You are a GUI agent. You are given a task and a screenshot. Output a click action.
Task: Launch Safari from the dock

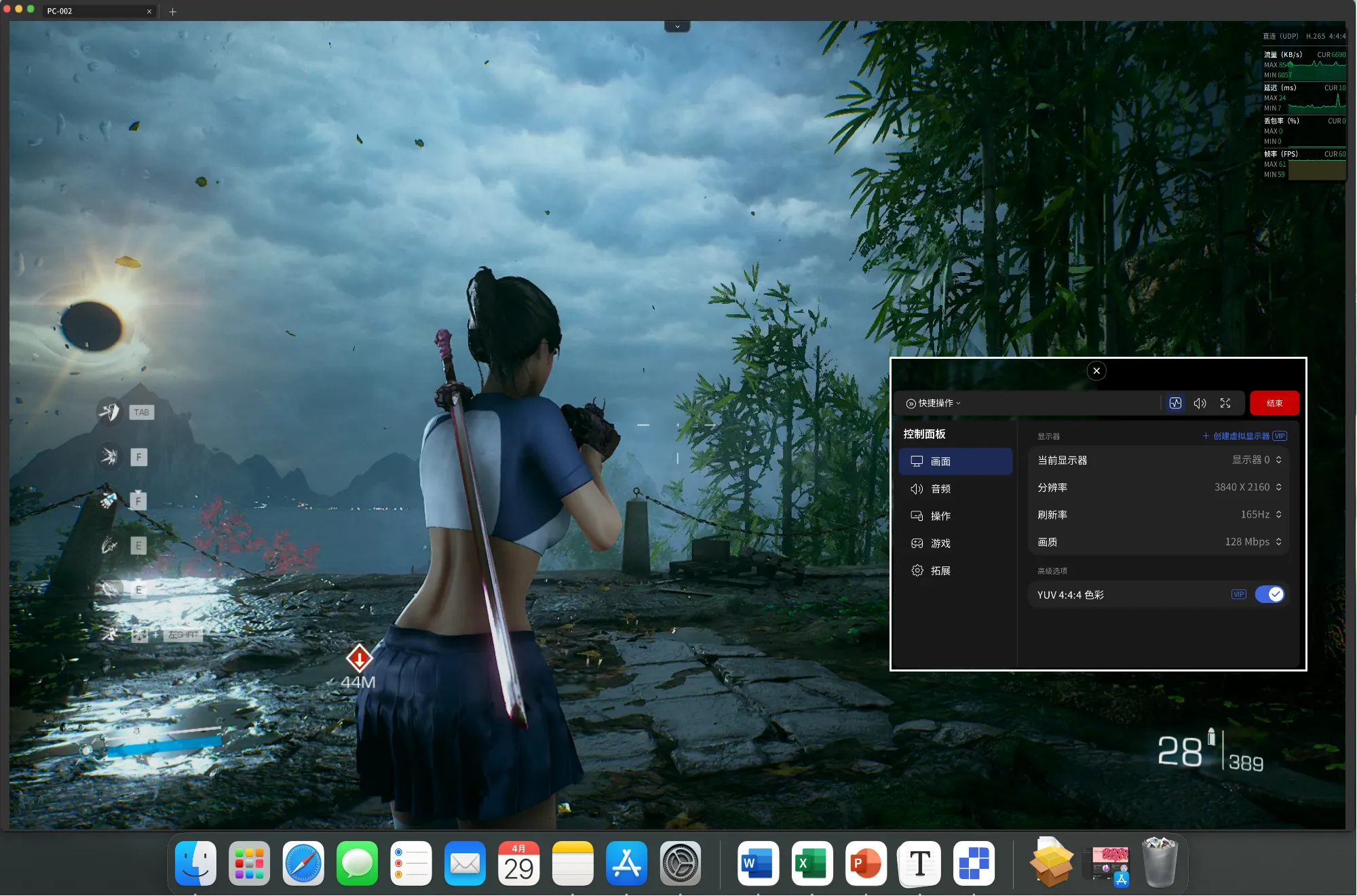click(x=303, y=863)
